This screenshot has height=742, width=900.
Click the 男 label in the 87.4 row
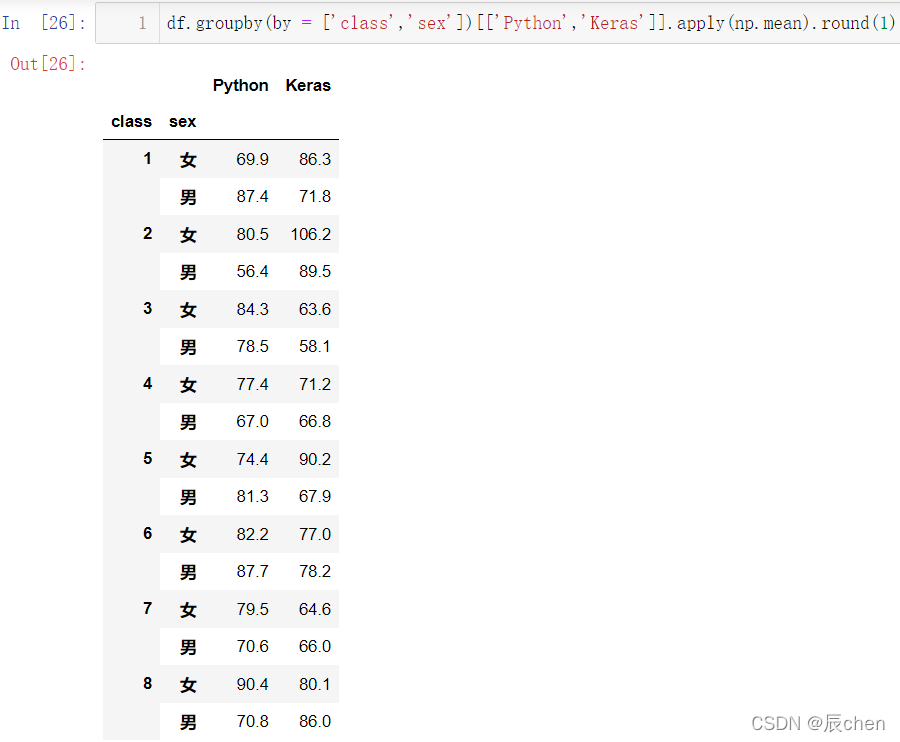pyautogui.click(x=188, y=197)
